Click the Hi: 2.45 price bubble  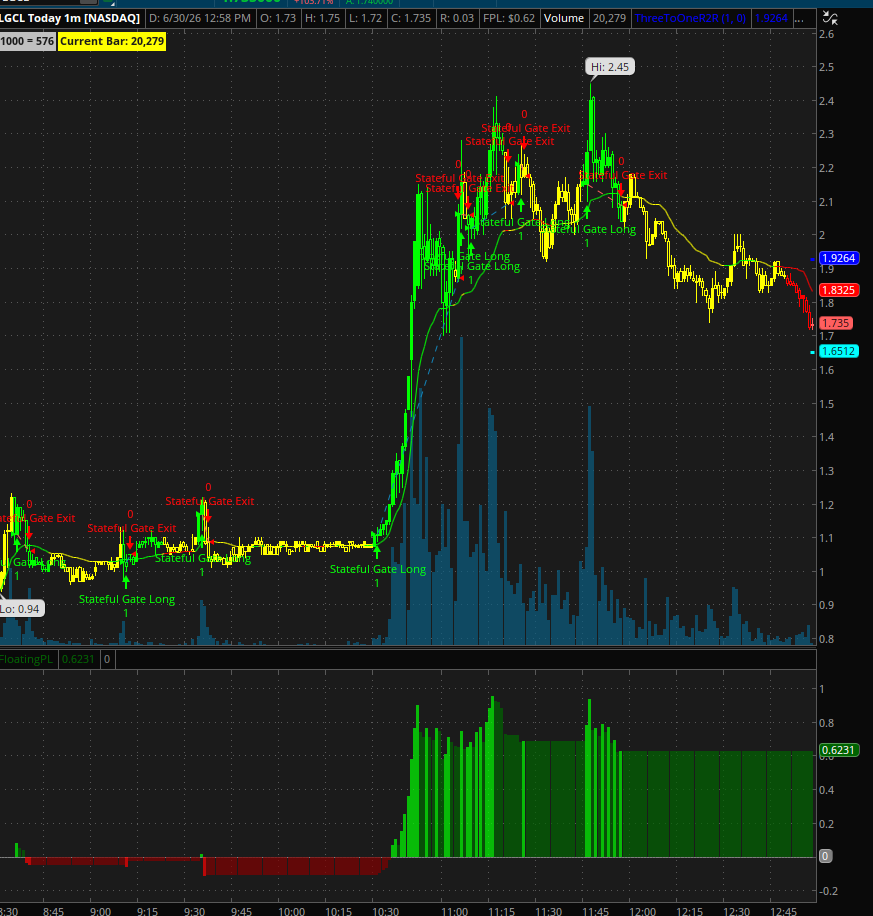(609, 67)
